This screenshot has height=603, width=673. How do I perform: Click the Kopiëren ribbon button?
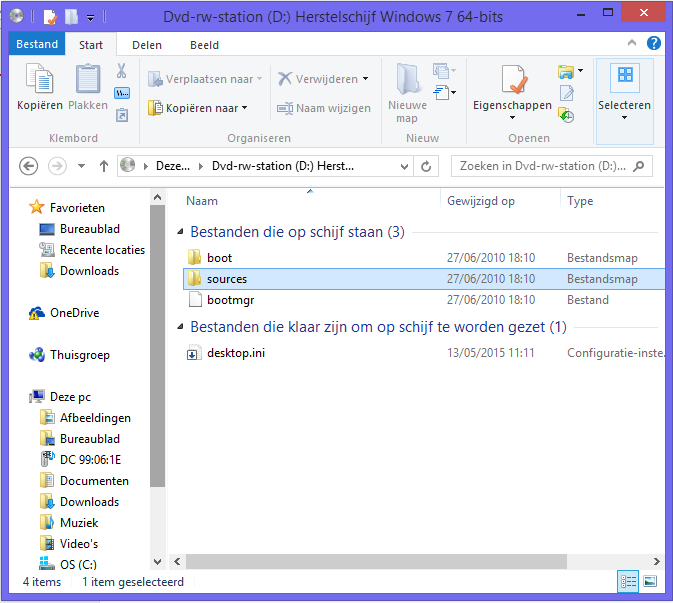coord(39,87)
